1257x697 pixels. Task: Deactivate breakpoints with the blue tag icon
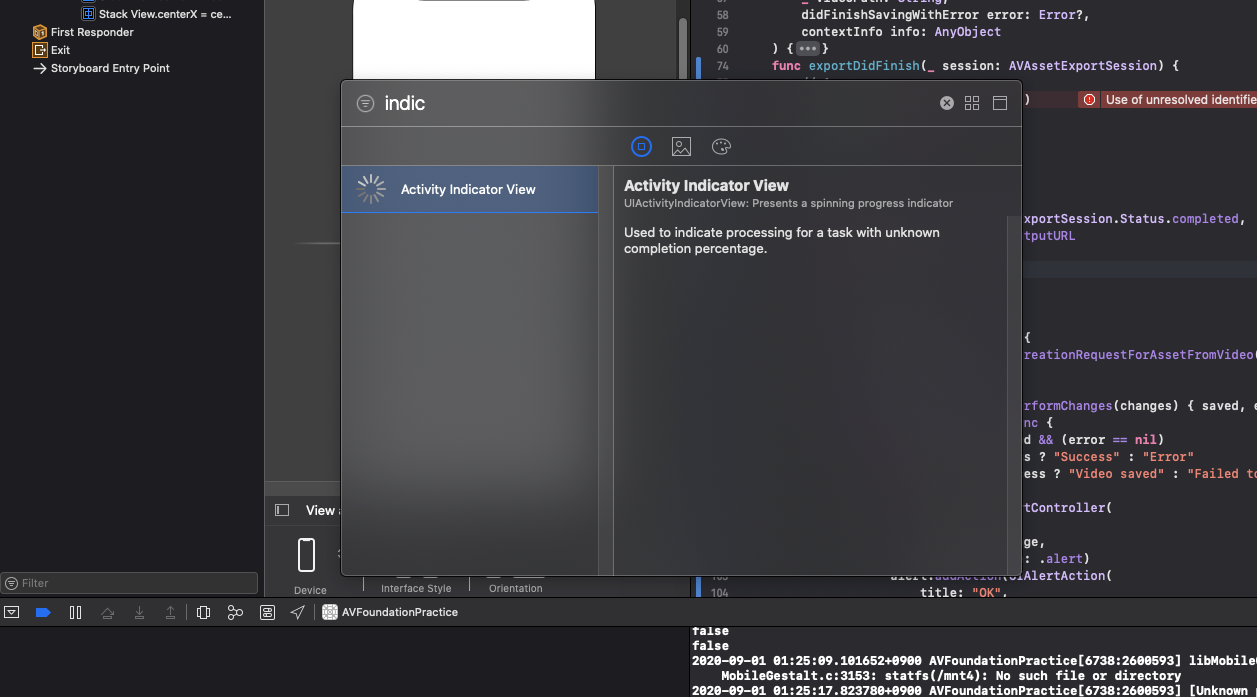[x=43, y=612]
